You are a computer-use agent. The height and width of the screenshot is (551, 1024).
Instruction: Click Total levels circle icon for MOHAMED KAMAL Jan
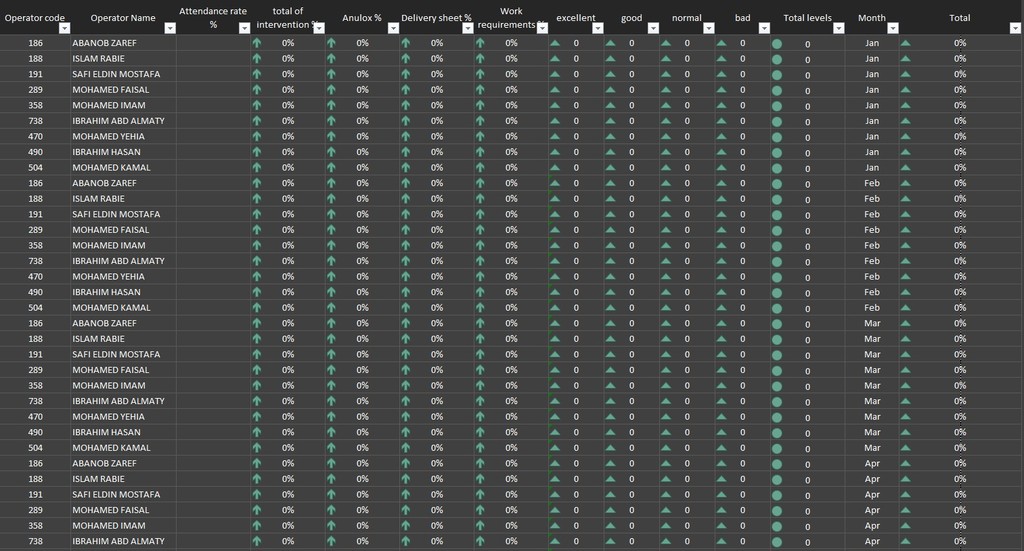pyautogui.click(x=777, y=168)
